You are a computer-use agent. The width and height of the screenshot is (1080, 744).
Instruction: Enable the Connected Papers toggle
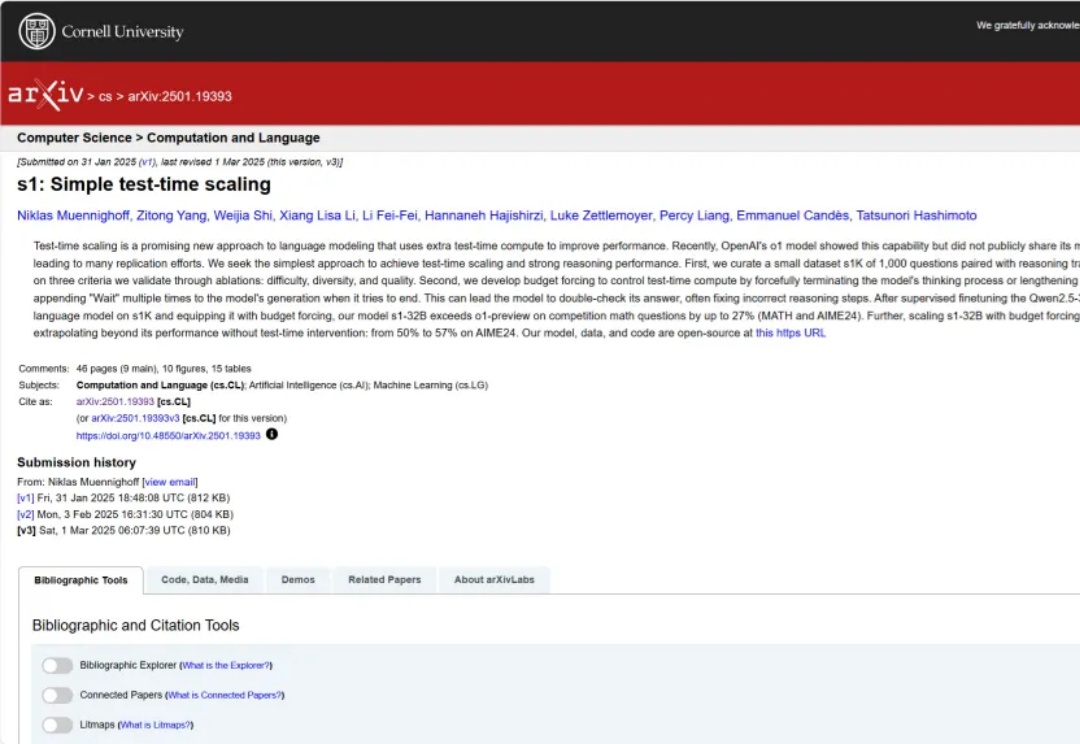[x=57, y=695]
